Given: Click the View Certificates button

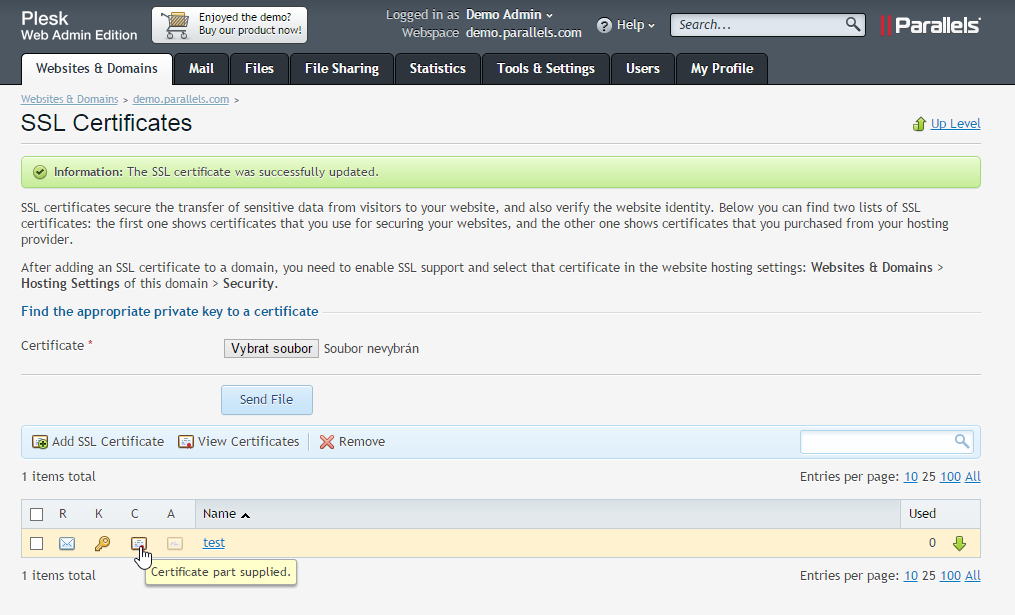Looking at the screenshot, I should pos(239,442).
